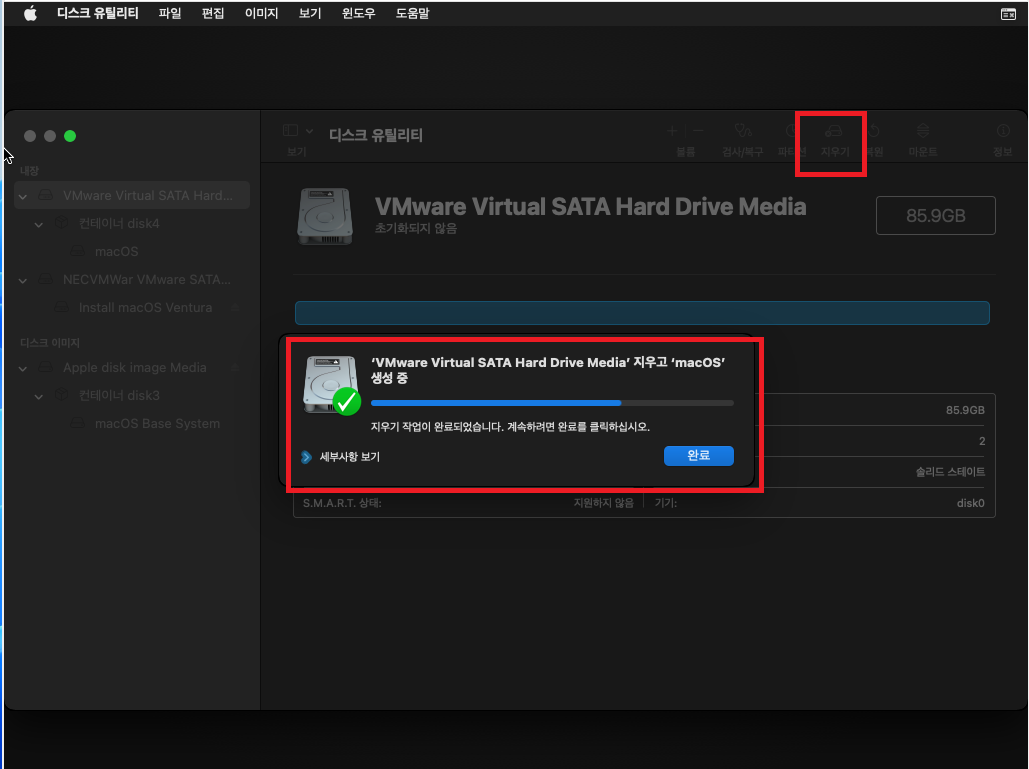Click the 파티션 partition icon
The height and width of the screenshot is (769, 1029).
coord(791,131)
